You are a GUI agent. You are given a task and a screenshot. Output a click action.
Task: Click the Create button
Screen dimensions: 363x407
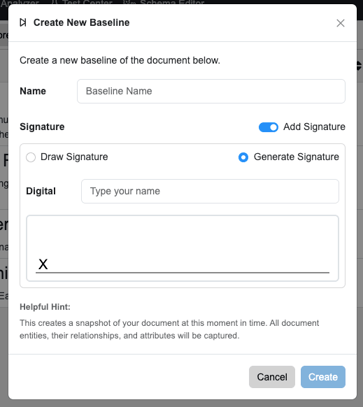click(323, 377)
